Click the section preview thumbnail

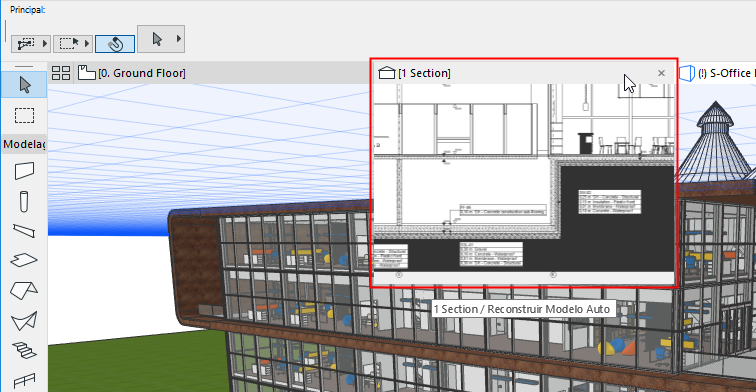524,184
